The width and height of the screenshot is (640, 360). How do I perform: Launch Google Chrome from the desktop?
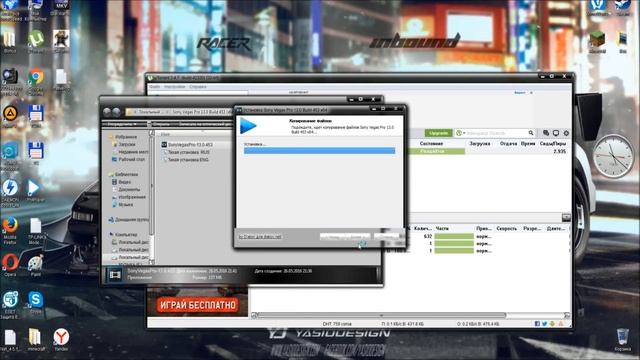[36, 78]
